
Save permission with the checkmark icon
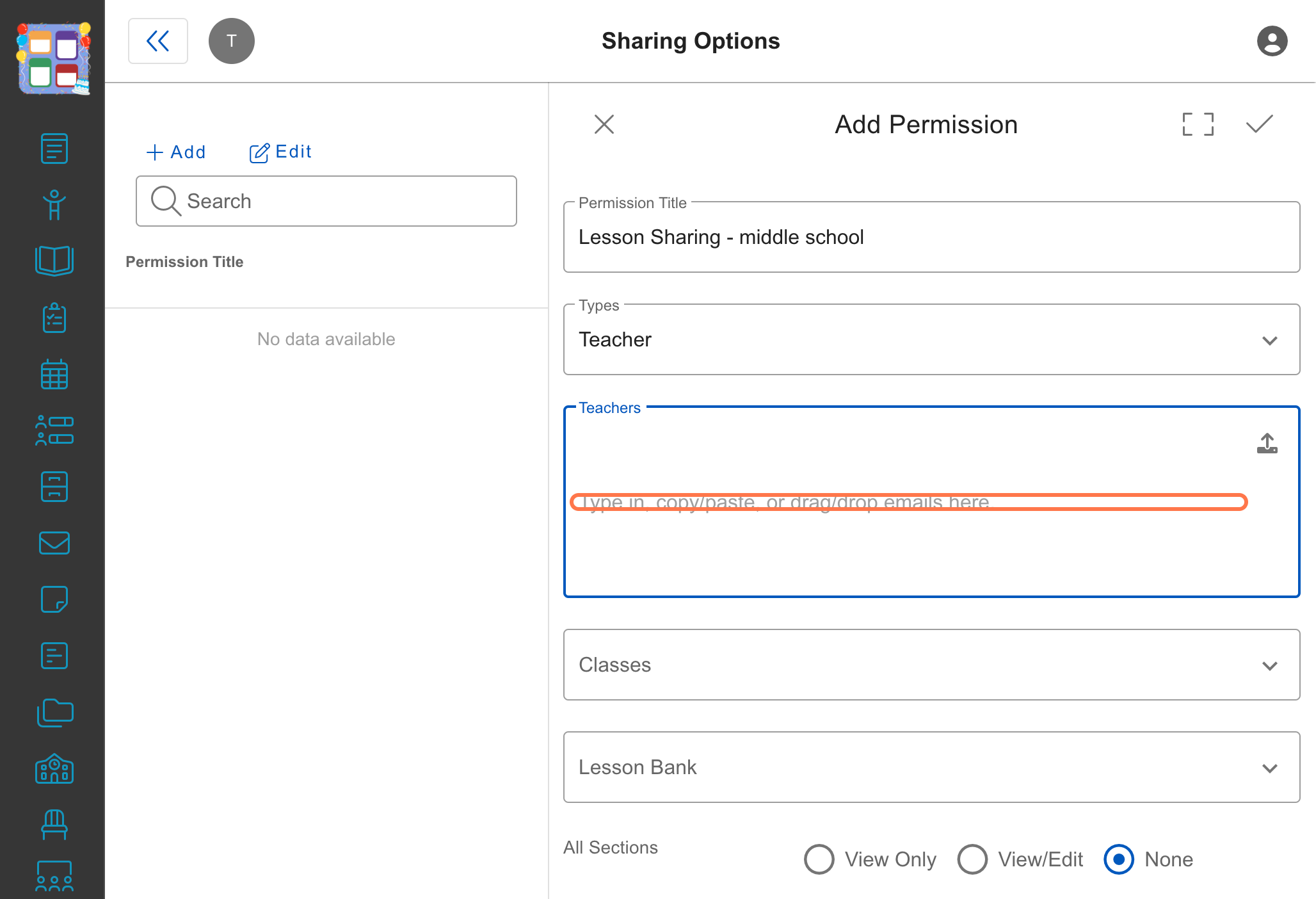tap(1259, 124)
